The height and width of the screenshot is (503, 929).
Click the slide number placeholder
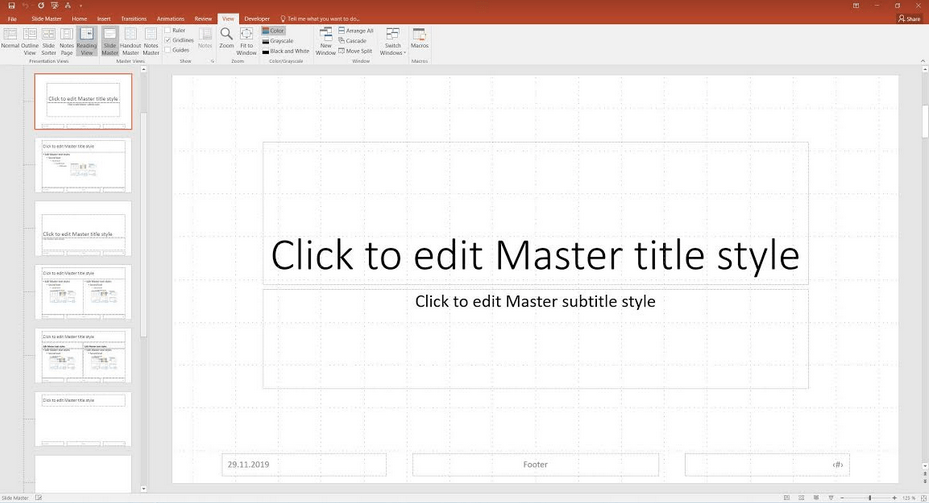coord(767,464)
